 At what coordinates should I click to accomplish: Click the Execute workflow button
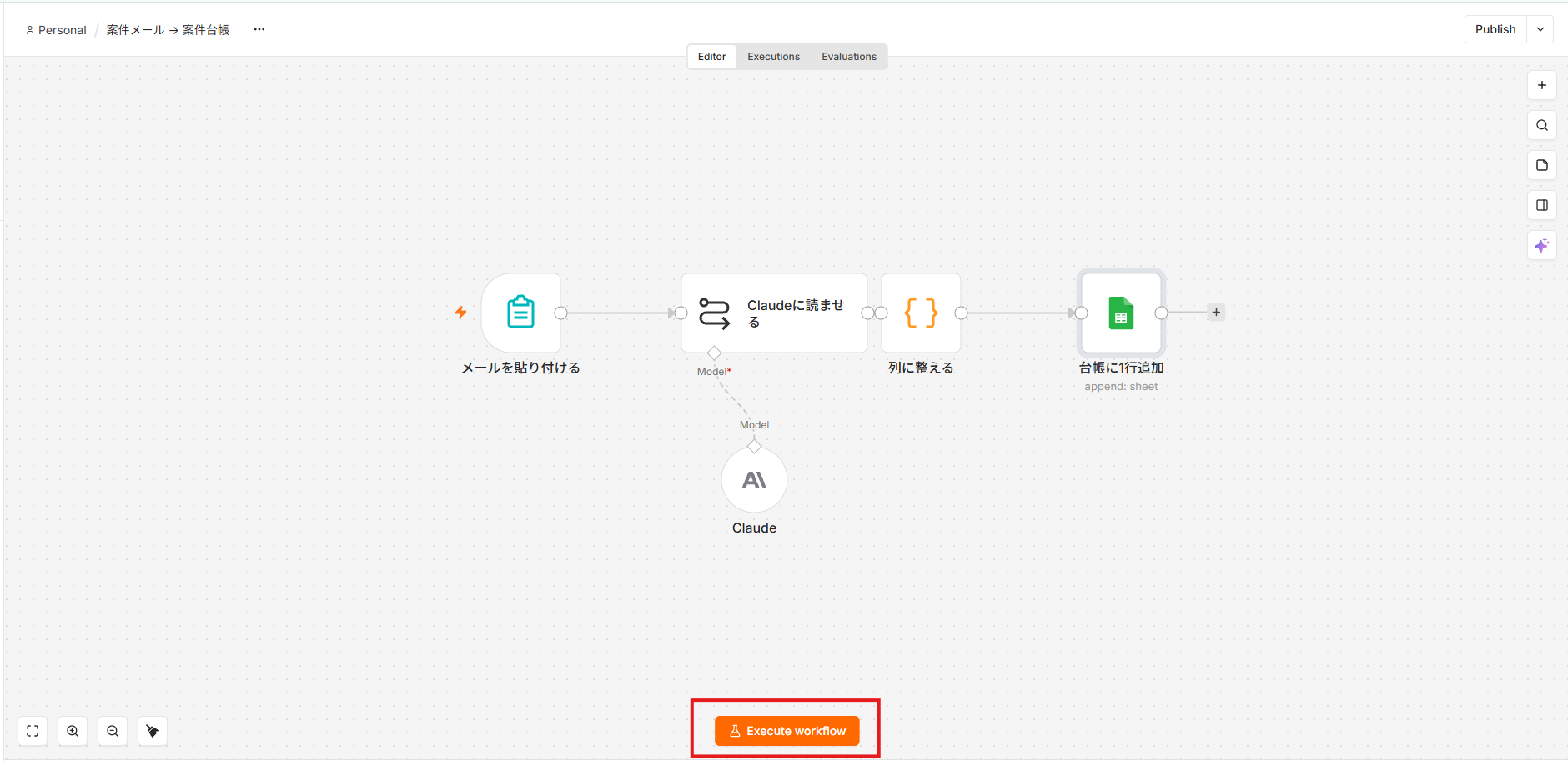(x=787, y=731)
